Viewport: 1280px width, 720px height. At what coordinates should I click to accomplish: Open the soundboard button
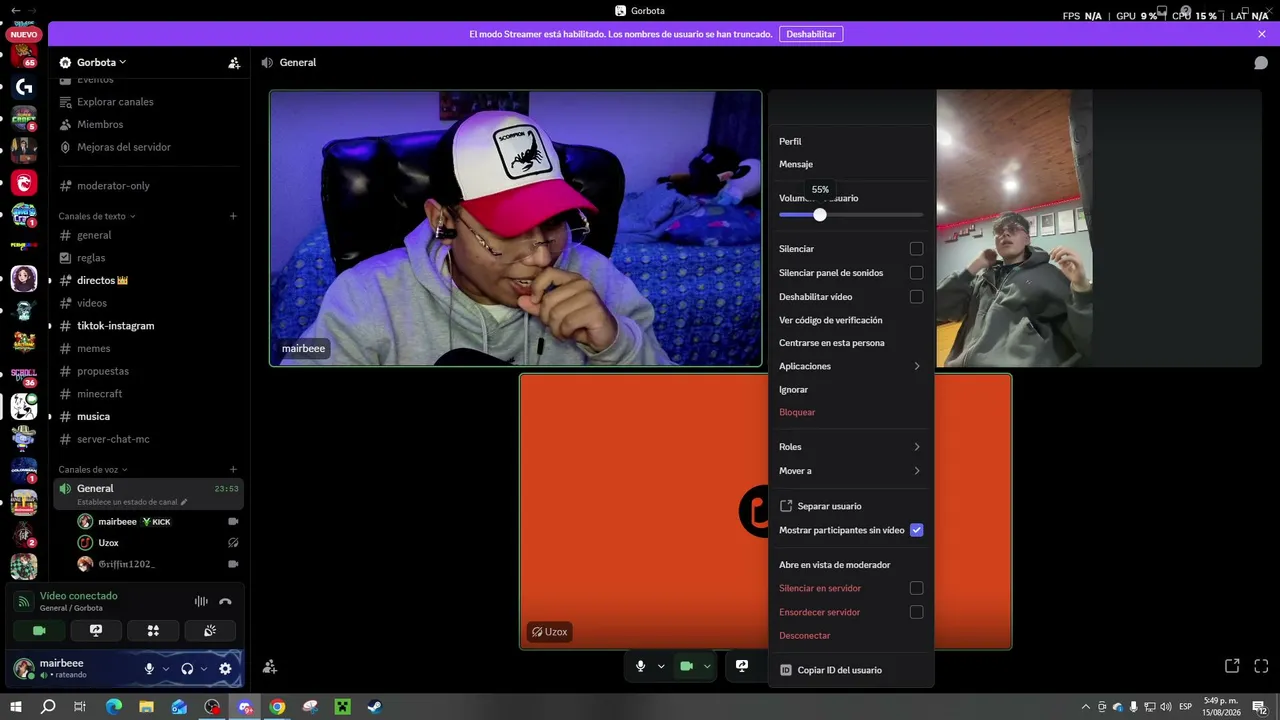[210, 631]
